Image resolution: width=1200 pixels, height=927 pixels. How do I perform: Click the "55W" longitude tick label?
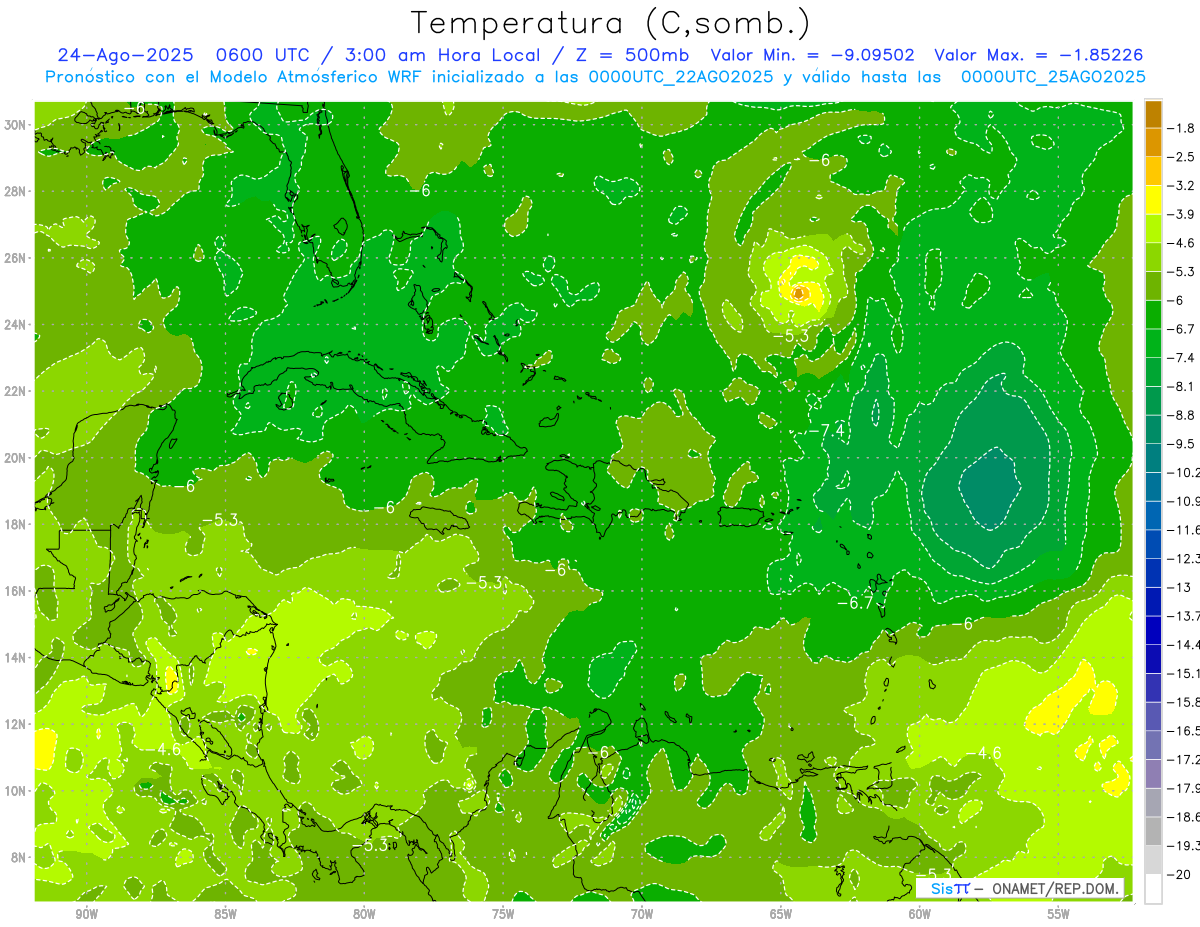pyautogui.click(x=1059, y=914)
